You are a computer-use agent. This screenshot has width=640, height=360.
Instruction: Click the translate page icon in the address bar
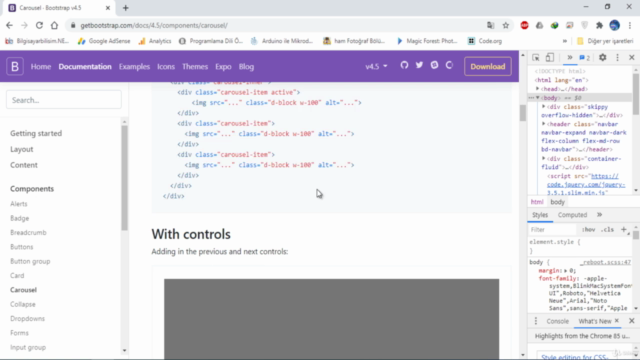(491, 25)
